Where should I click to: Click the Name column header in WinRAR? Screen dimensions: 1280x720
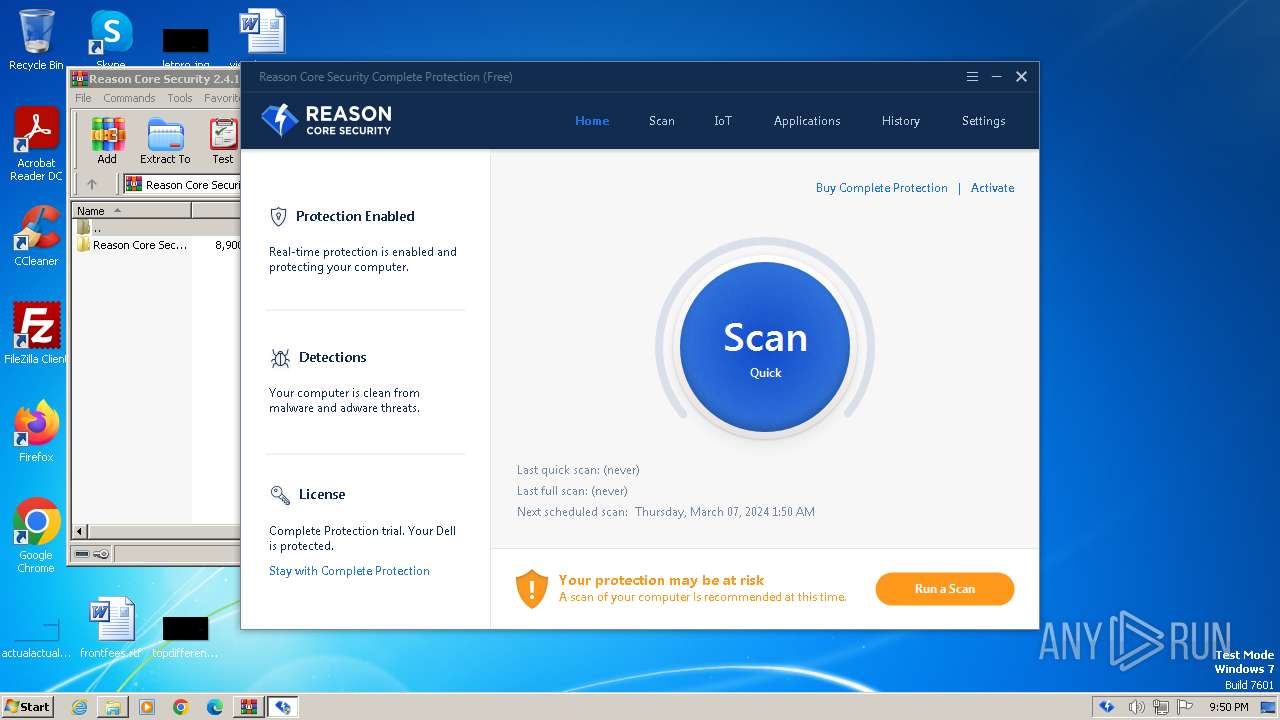coord(131,211)
